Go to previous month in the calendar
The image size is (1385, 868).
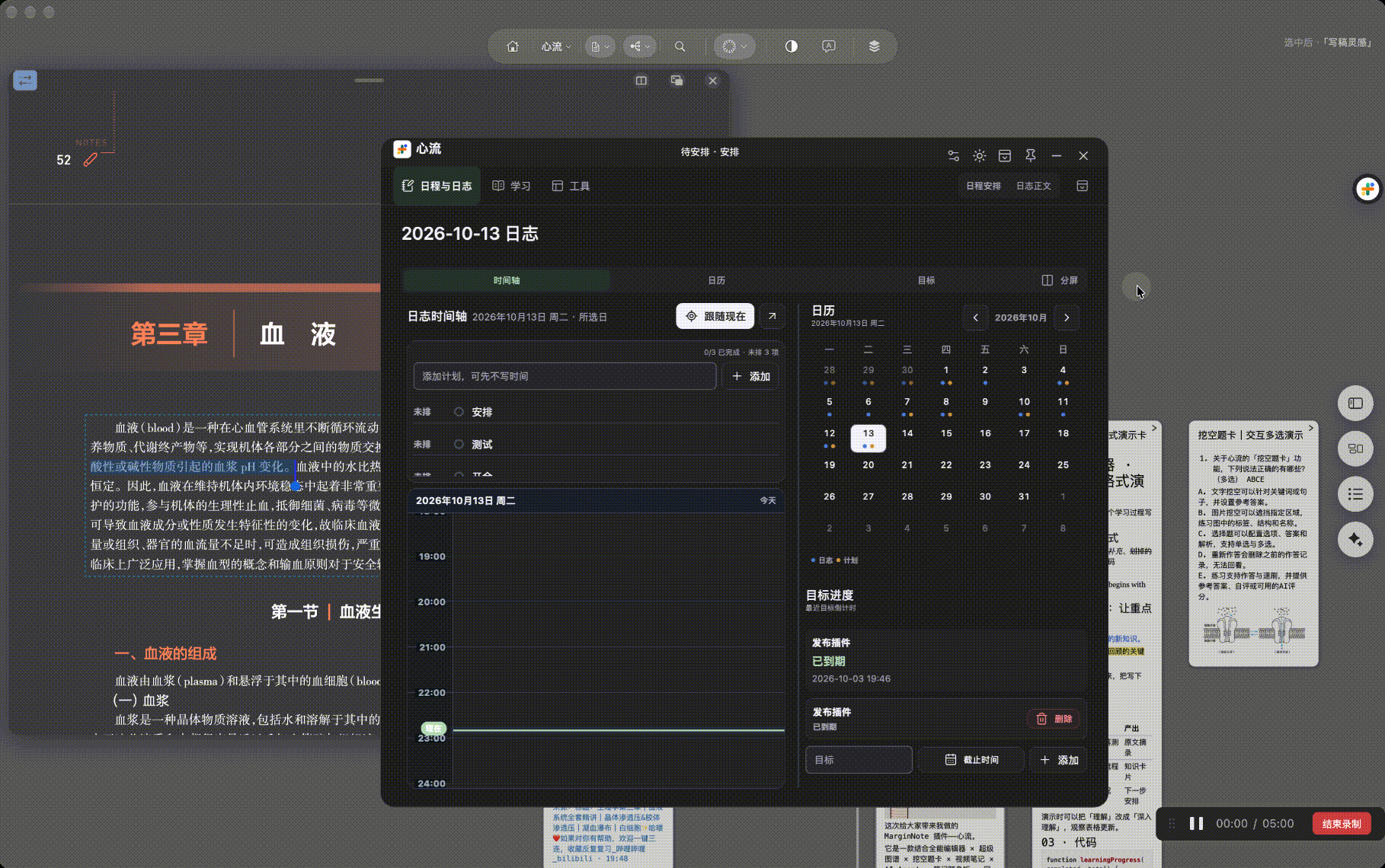pos(975,318)
